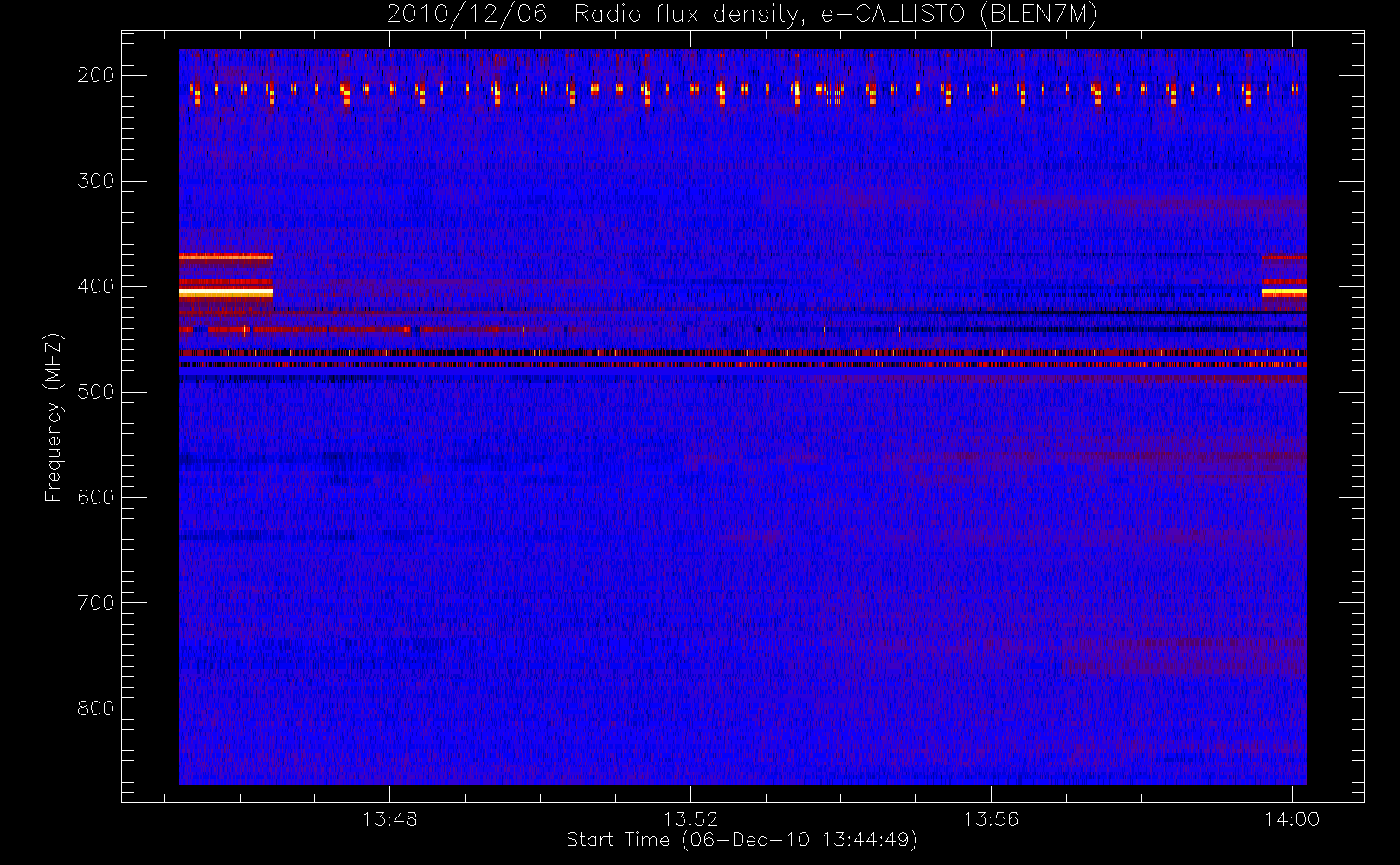This screenshot has height=865, width=1400.
Task: Click the 400 frequency tick label
Action: tap(96, 286)
